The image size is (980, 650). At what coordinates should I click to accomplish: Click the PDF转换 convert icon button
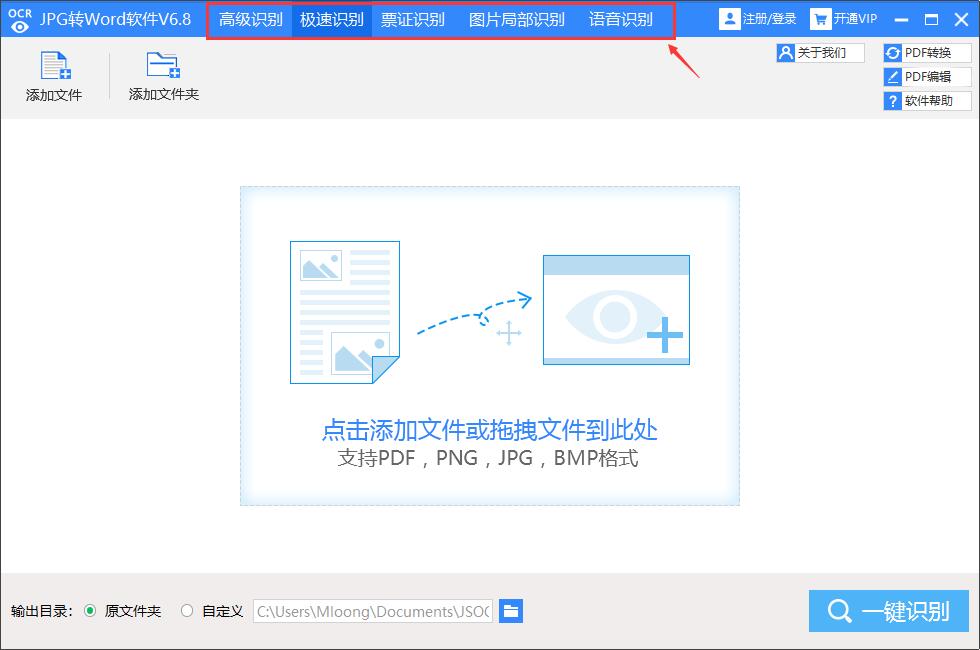point(893,53)
